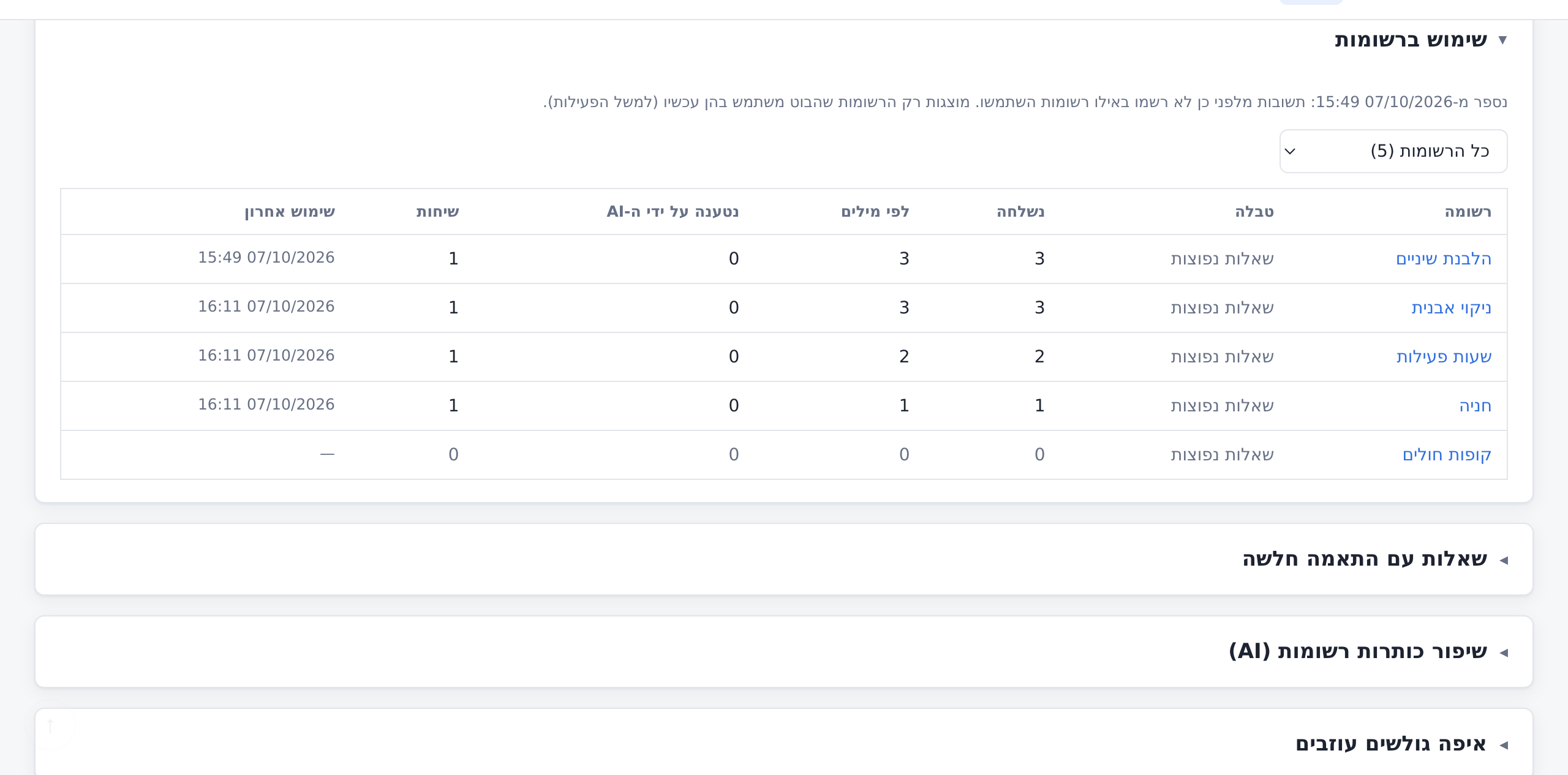Click the scroll-to-top arrow button
Image resolution: width=1568 pixels, height=775 pixels.
[x=51, y=727]
